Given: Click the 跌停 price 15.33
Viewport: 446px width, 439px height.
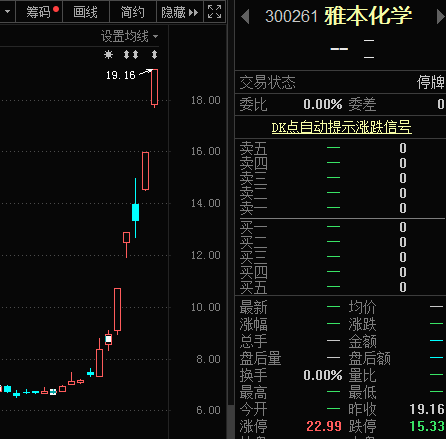Looking at the screenshot, I should pos(427,426).
